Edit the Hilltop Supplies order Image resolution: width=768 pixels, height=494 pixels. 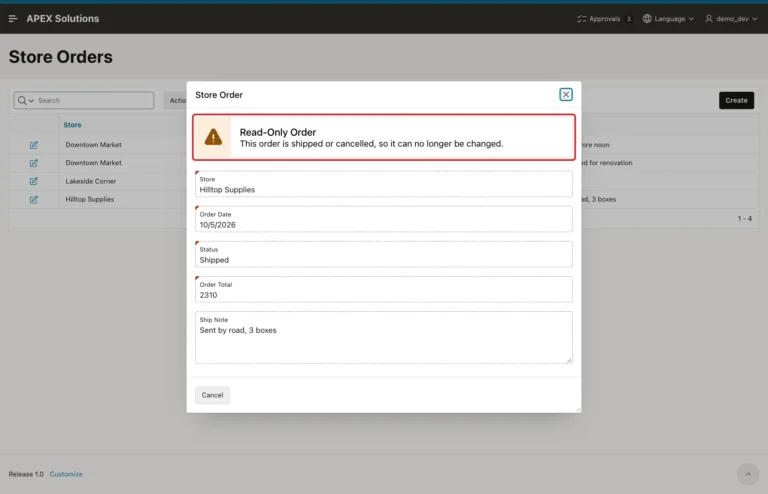(33, 199)
